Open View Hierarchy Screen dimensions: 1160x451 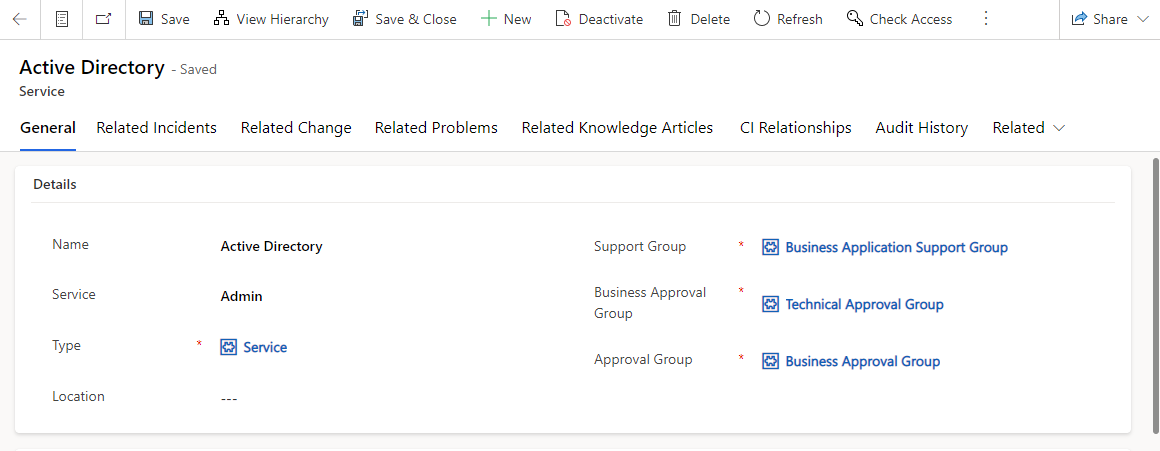point(271,19)
